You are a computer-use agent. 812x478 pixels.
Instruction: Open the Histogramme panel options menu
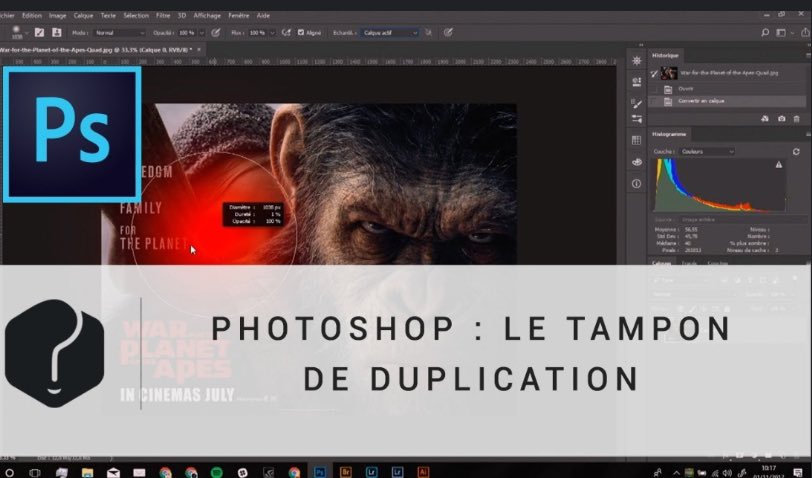808,134
